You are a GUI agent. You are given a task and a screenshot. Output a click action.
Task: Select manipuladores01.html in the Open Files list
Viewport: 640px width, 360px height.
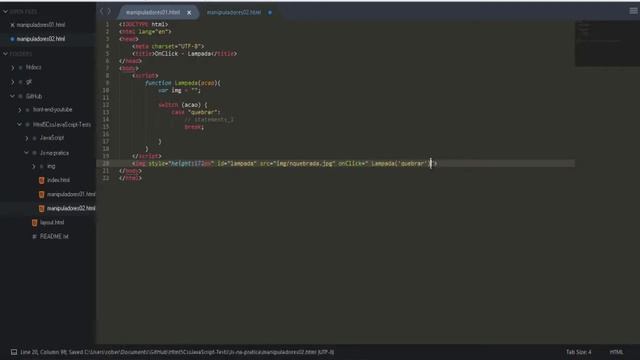point(41,25)
